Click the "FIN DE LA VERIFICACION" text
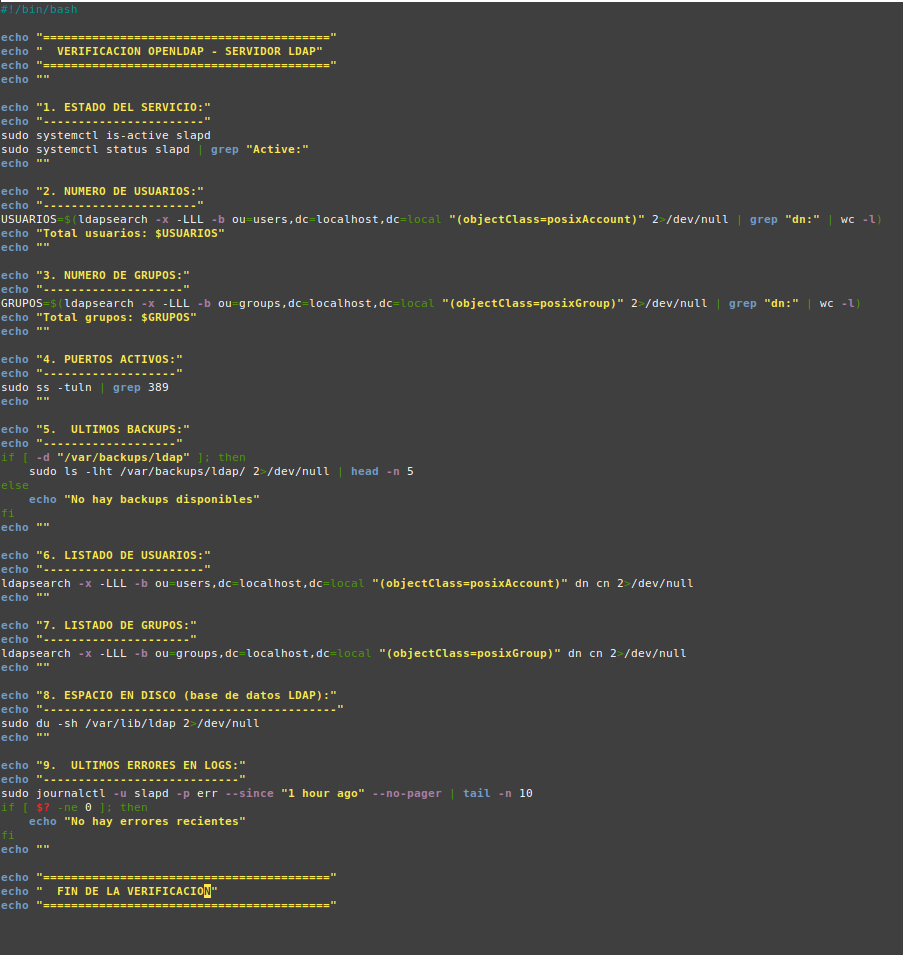The width and height of the screenshot is (903, 955). pyautogui.click(x=136, y=891)
